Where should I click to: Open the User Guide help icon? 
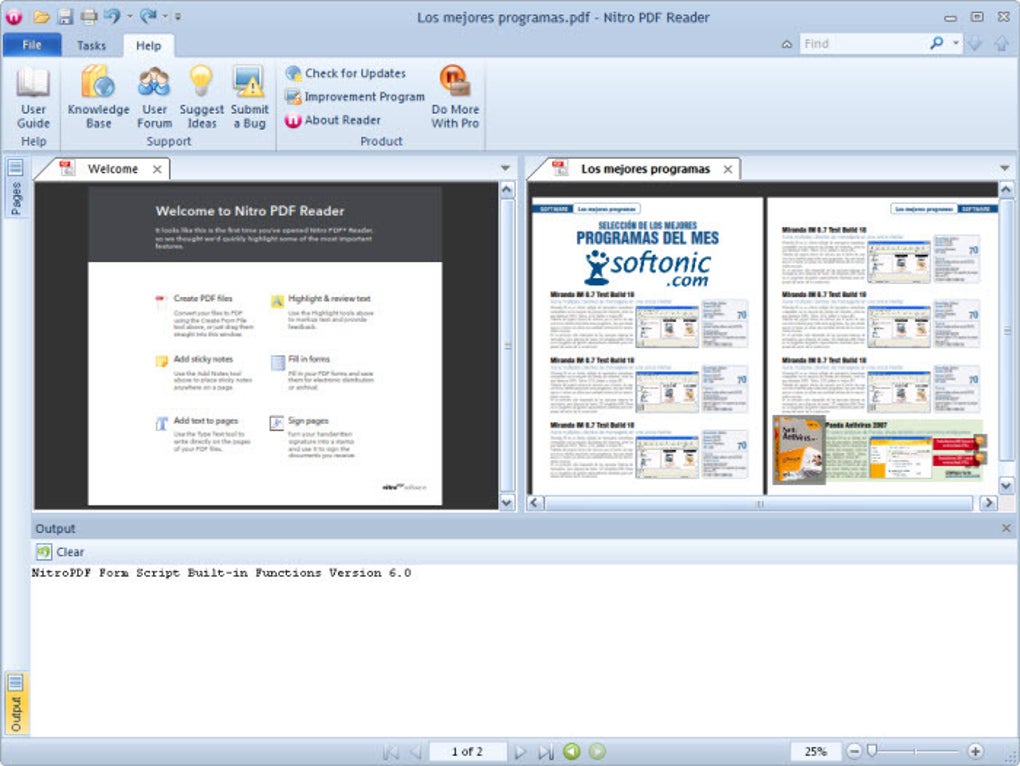pos(33,98)
